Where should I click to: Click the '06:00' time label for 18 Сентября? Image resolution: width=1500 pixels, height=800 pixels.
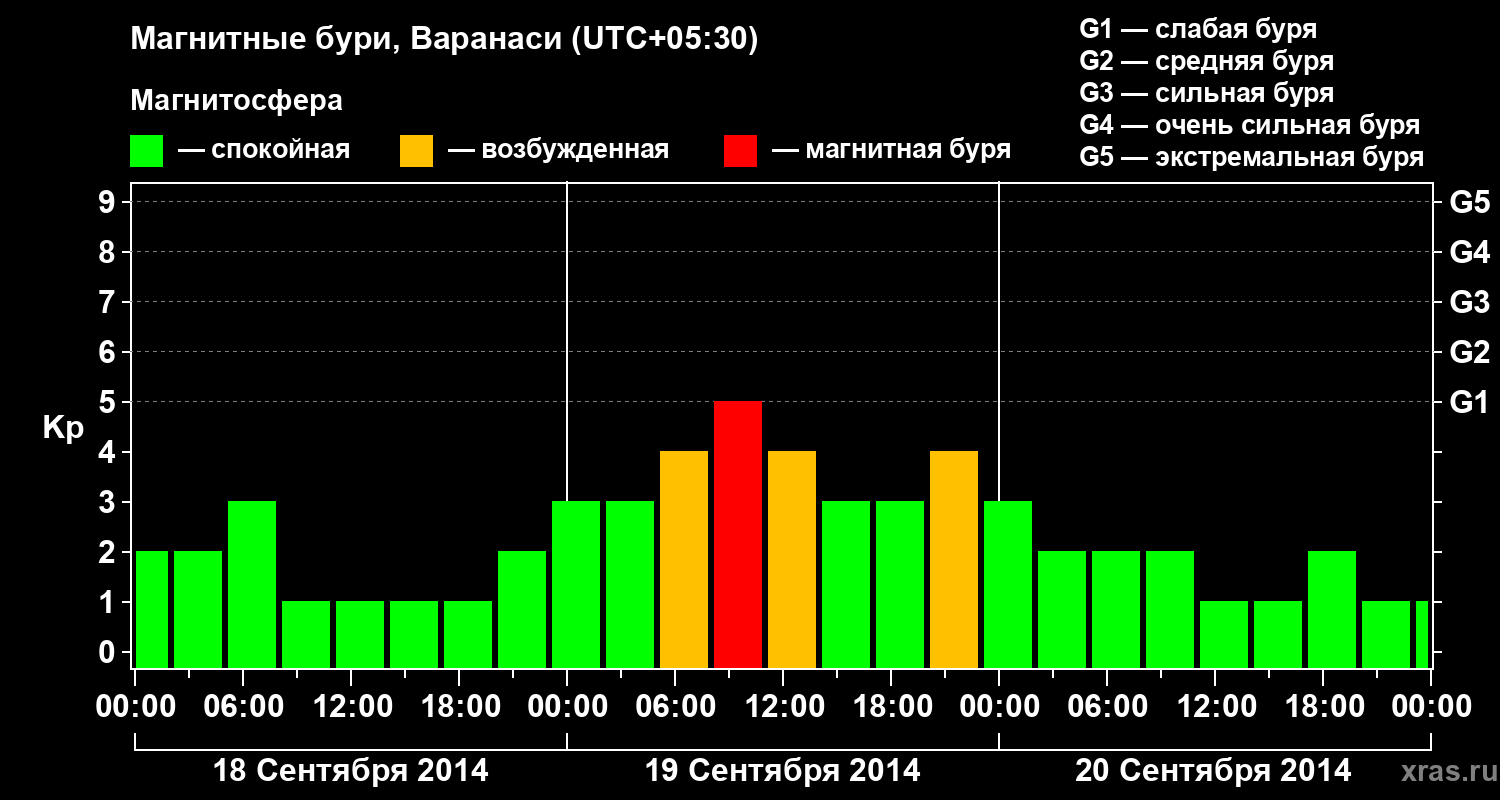click(x=243, y=707)
